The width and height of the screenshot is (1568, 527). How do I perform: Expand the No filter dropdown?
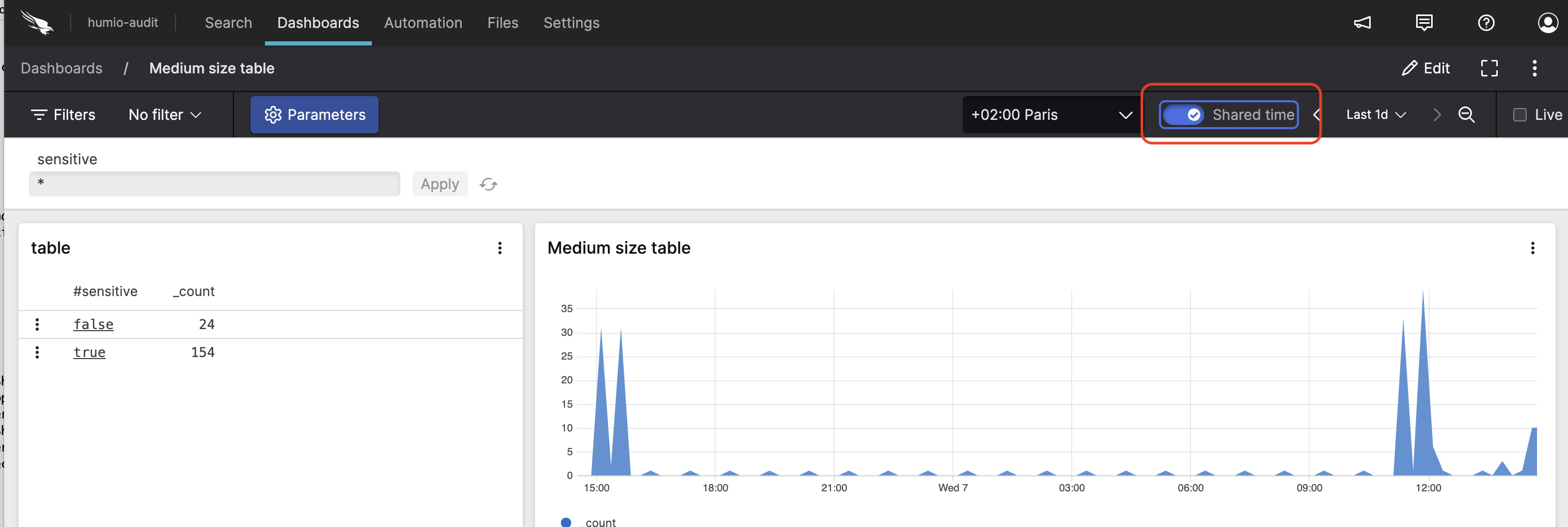(164, 115)
